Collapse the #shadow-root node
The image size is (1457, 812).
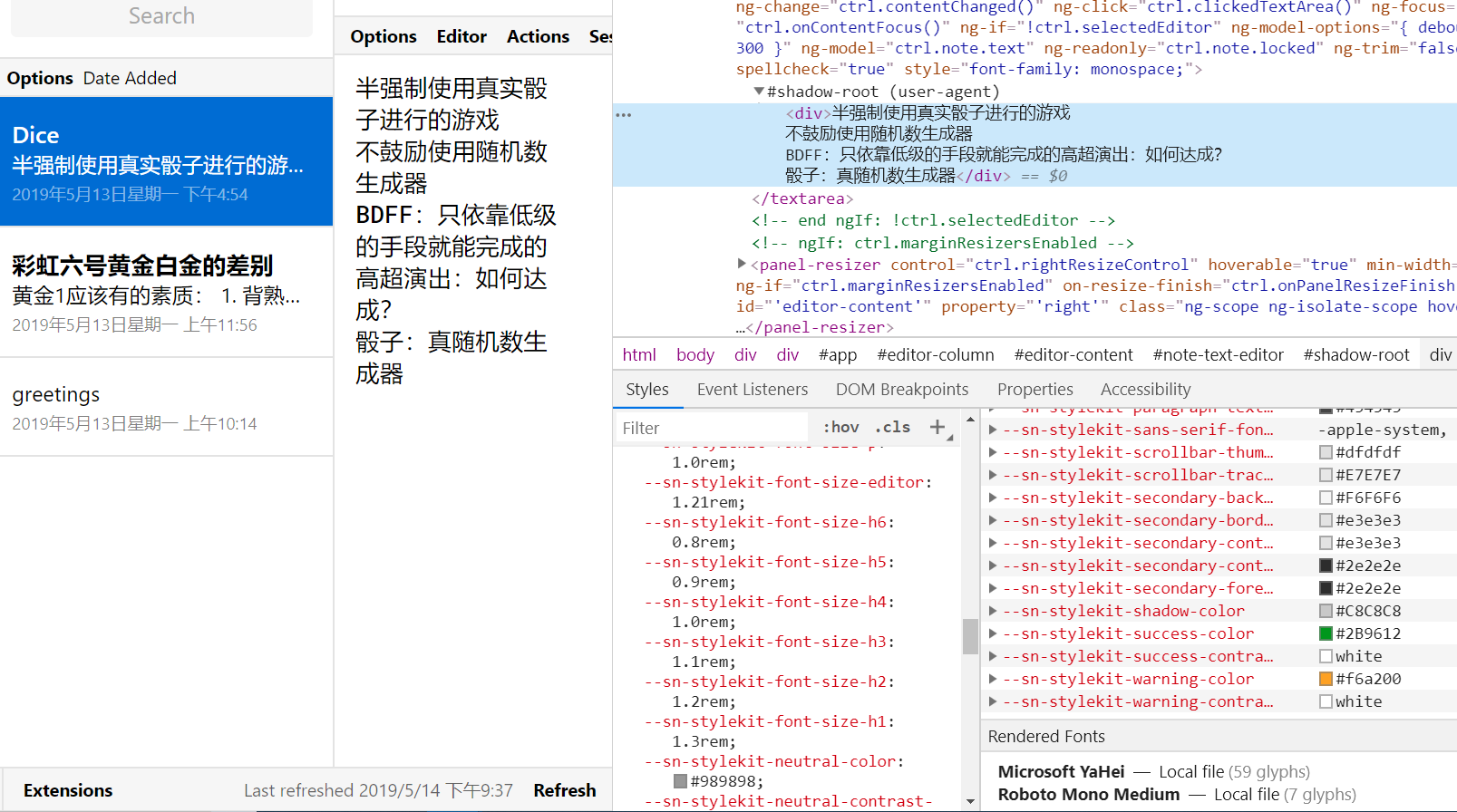(x=759, y=92)
